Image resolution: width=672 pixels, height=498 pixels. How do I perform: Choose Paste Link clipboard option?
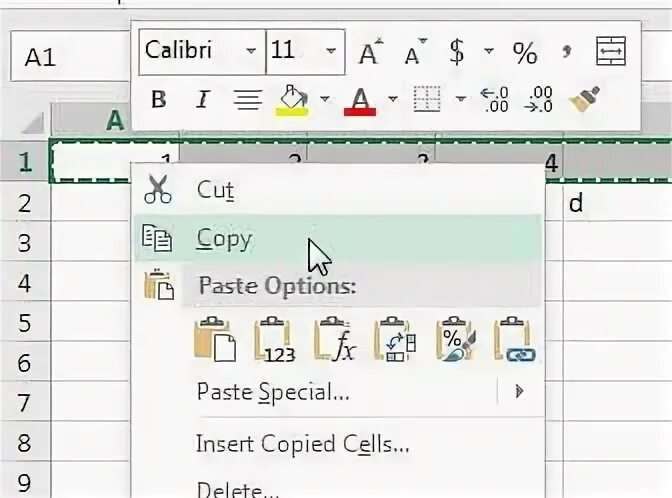(515, 340)
